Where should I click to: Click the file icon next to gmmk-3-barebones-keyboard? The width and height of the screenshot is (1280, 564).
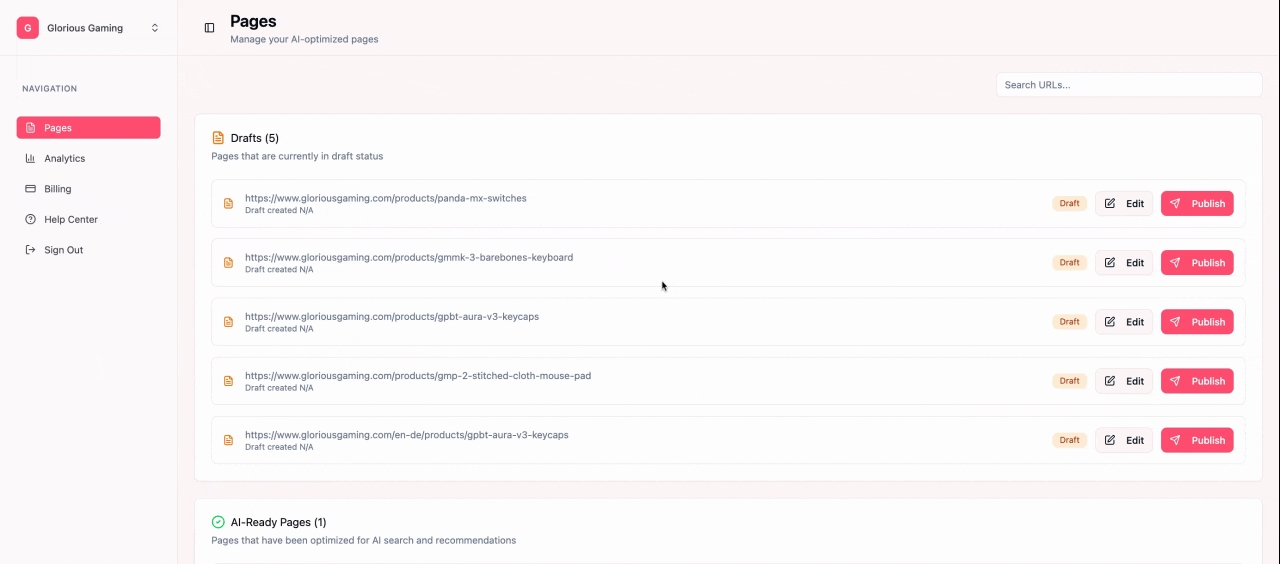pos(228,263)
